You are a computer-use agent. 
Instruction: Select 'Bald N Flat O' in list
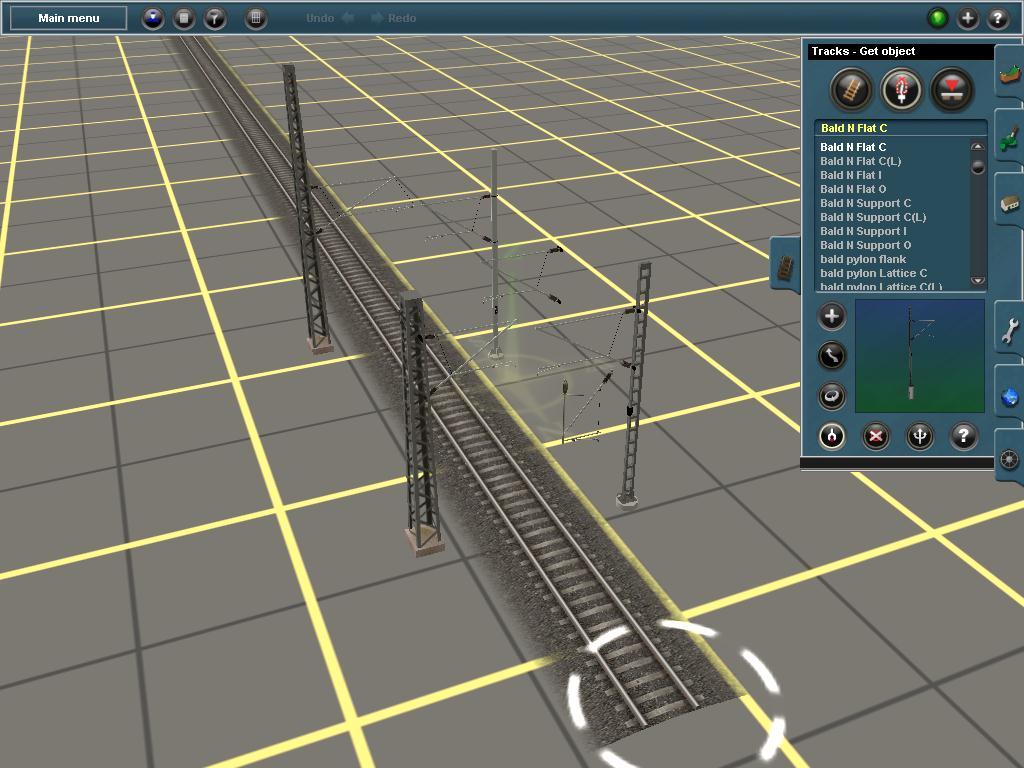[853, 189]
